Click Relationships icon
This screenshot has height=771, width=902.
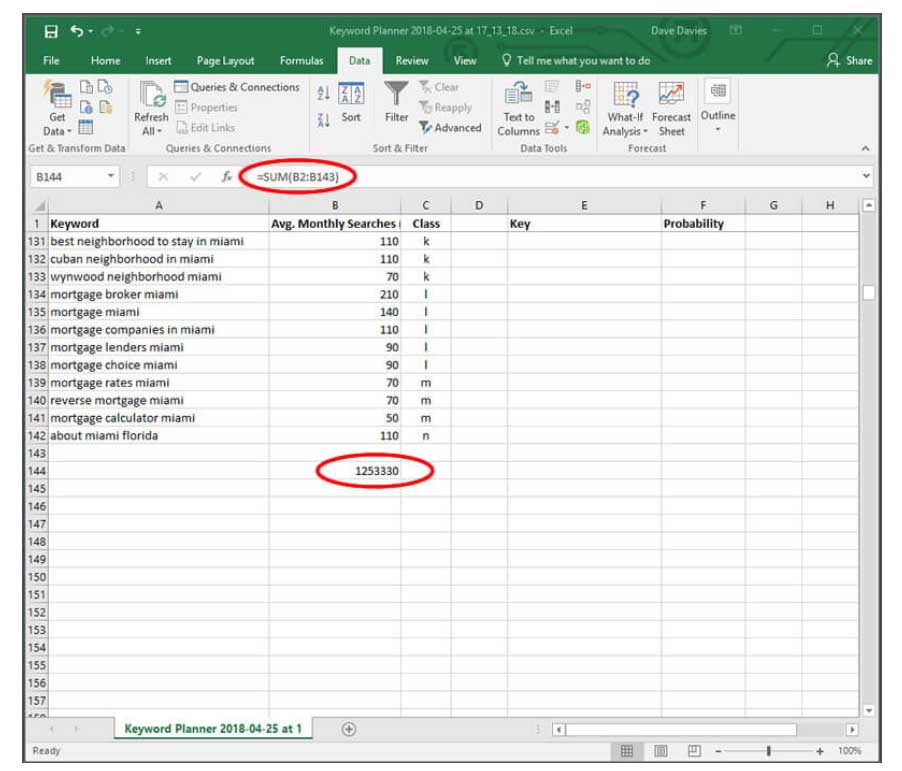583,107
